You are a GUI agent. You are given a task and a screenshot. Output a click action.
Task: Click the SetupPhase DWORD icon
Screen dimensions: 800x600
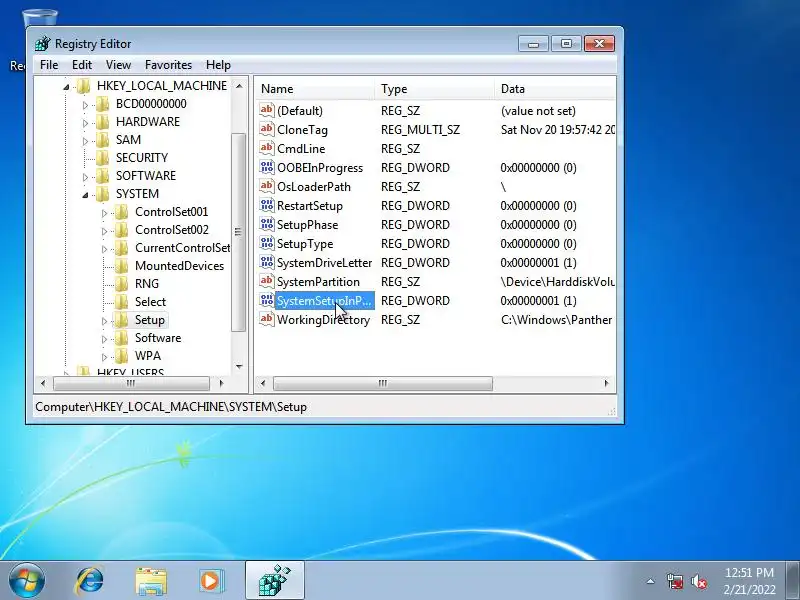[267, 224]
